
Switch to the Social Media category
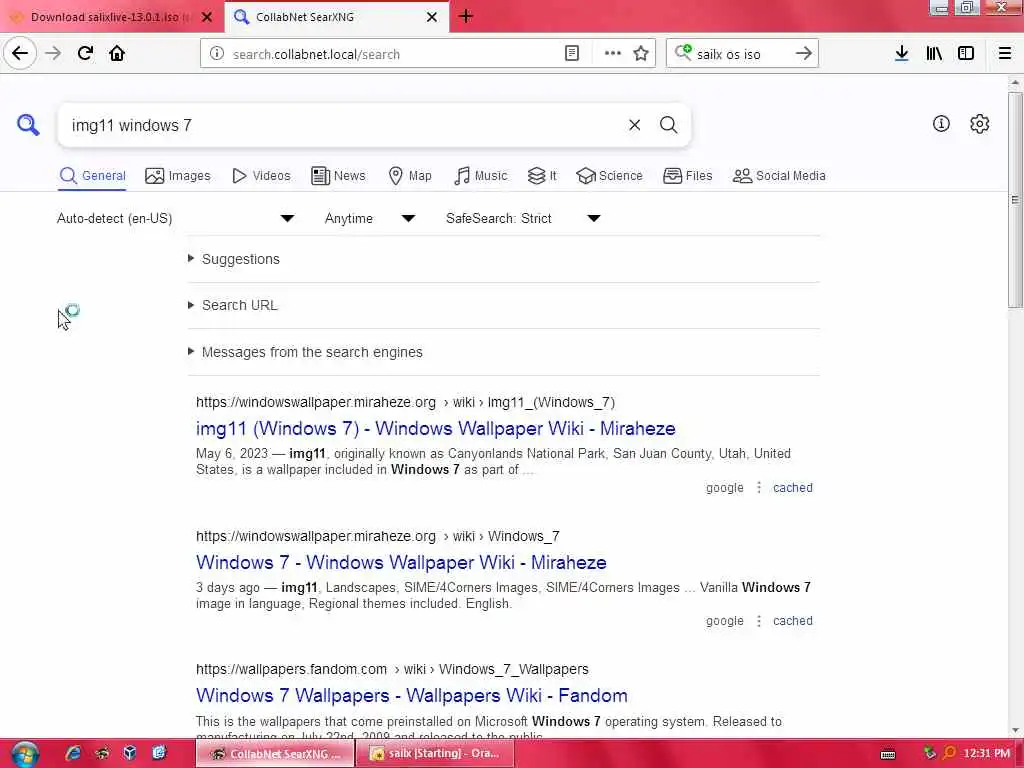click(x=779, y=176)
